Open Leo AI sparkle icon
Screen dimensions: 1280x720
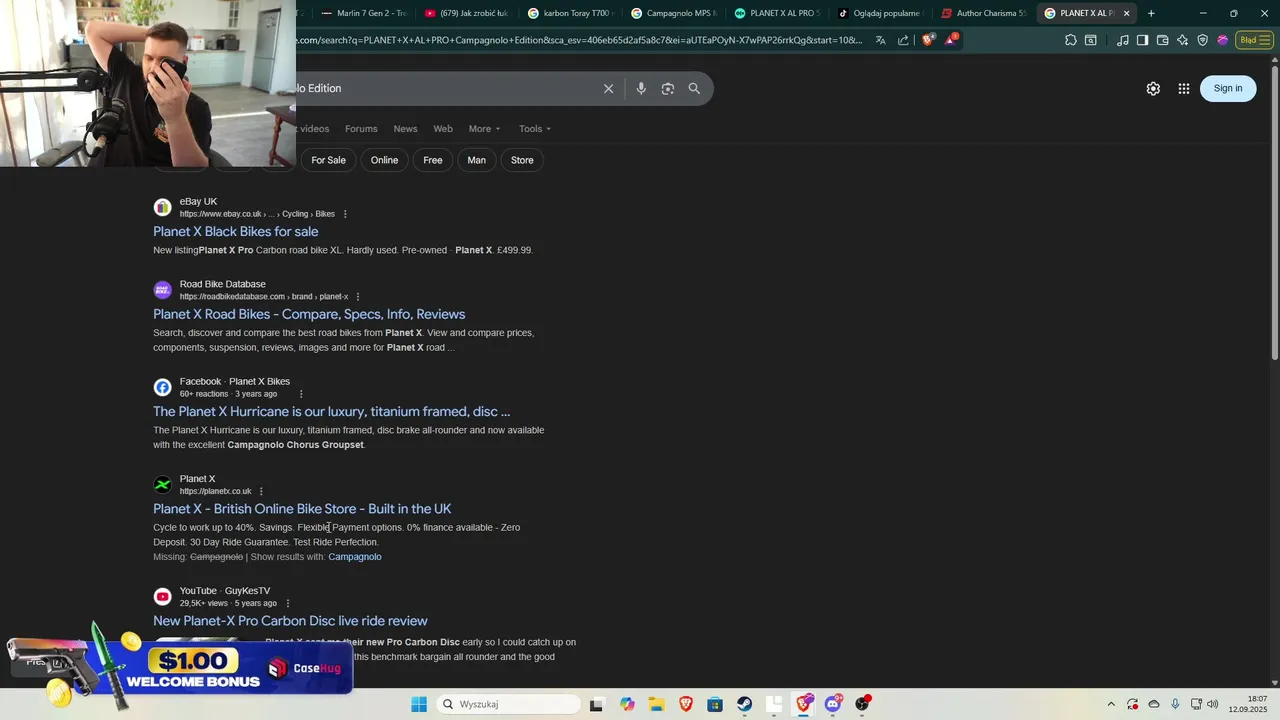pyautogui.click(x=1182, y=40)
